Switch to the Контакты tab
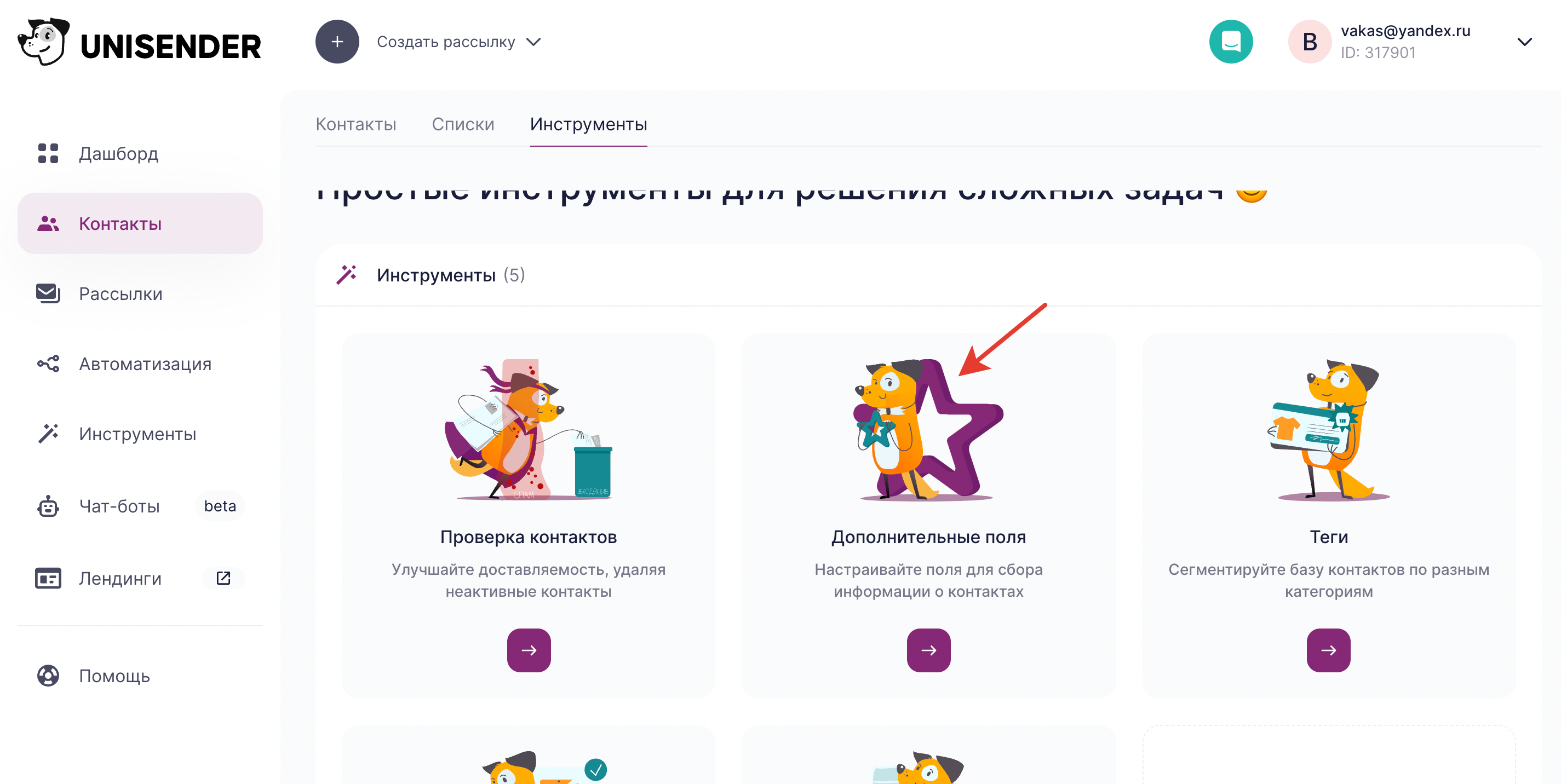The image size is (1561, 784). [x=355, y=124]
